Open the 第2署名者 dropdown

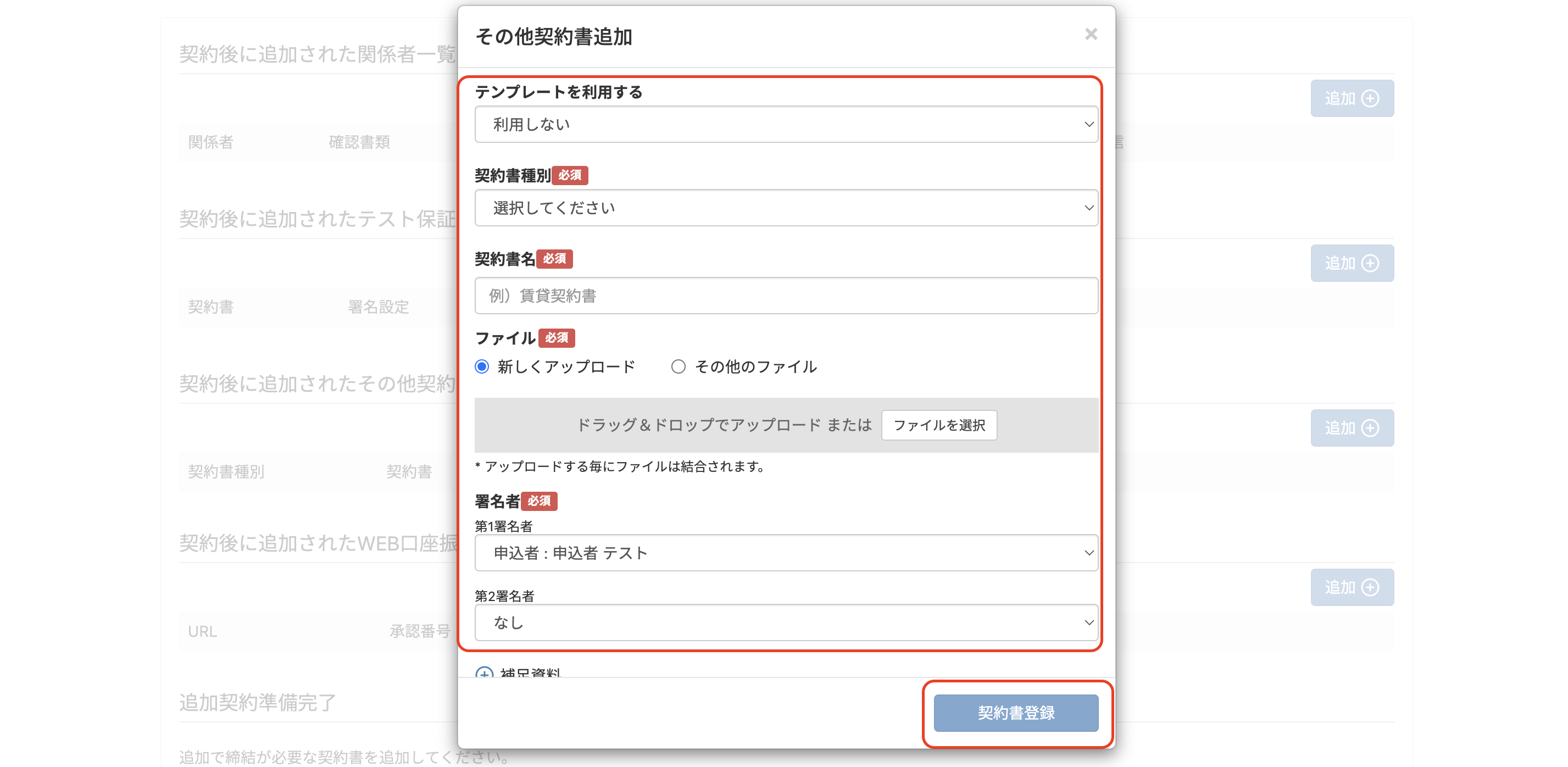tap(786, 622)
